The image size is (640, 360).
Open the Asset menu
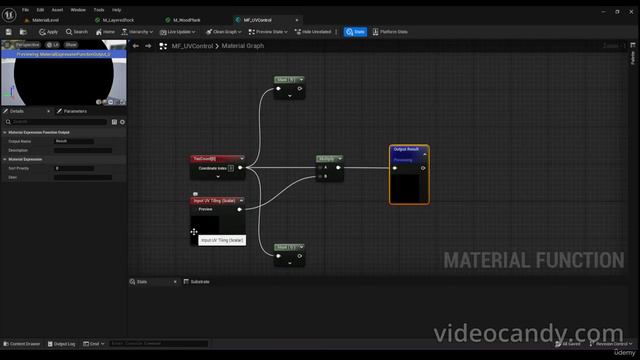57,10
